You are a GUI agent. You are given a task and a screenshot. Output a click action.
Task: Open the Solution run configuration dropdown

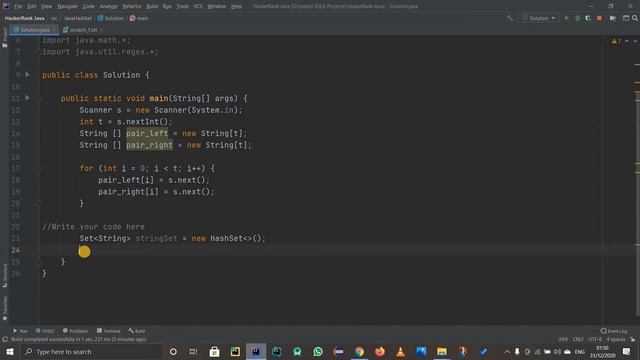(x=538, y=18)
